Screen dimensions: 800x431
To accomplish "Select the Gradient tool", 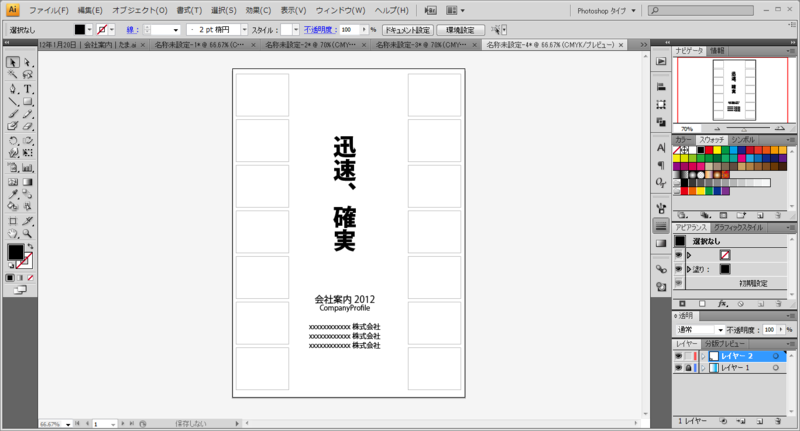I will [x=28, y=182].
